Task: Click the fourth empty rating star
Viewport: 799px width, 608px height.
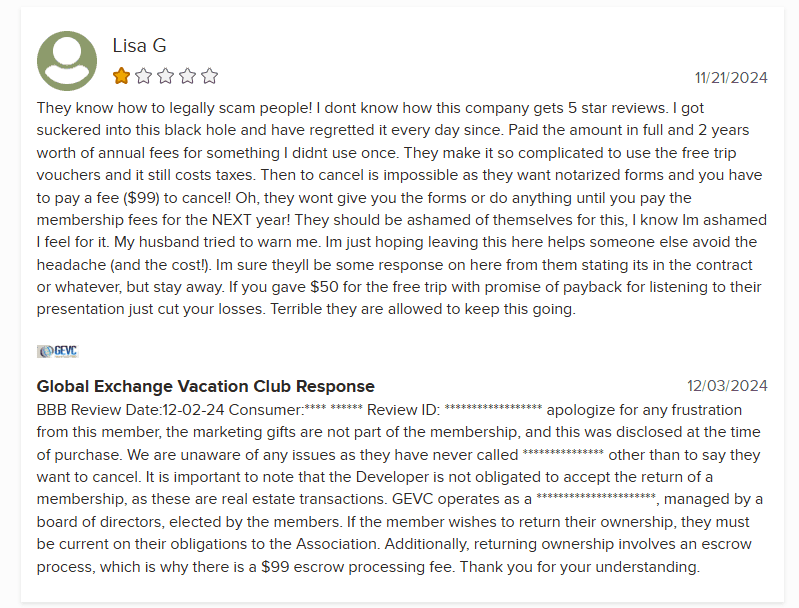Action: (187, 76)
